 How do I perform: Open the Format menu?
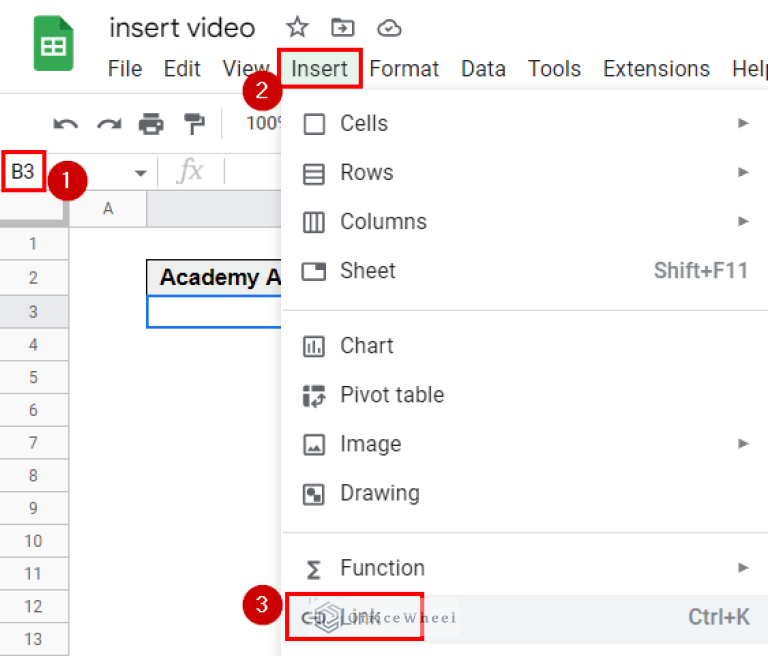coord(404,69)
